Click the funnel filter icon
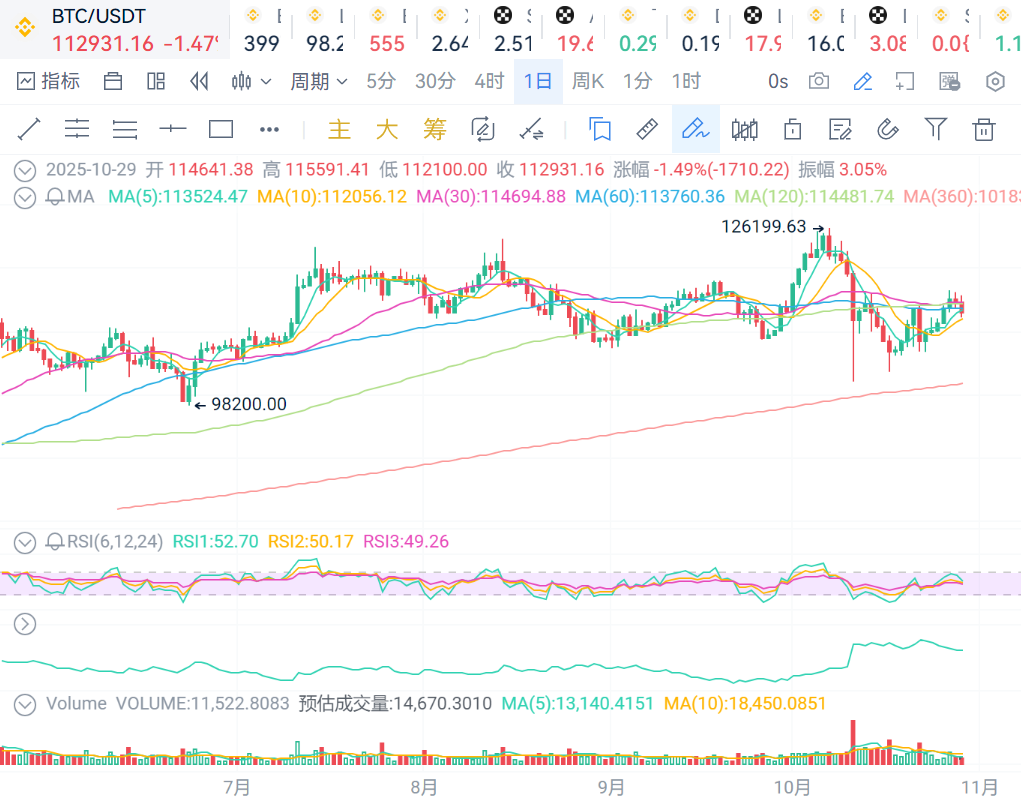Viewport: 1021px width, 807px height. tap(936, 129)
